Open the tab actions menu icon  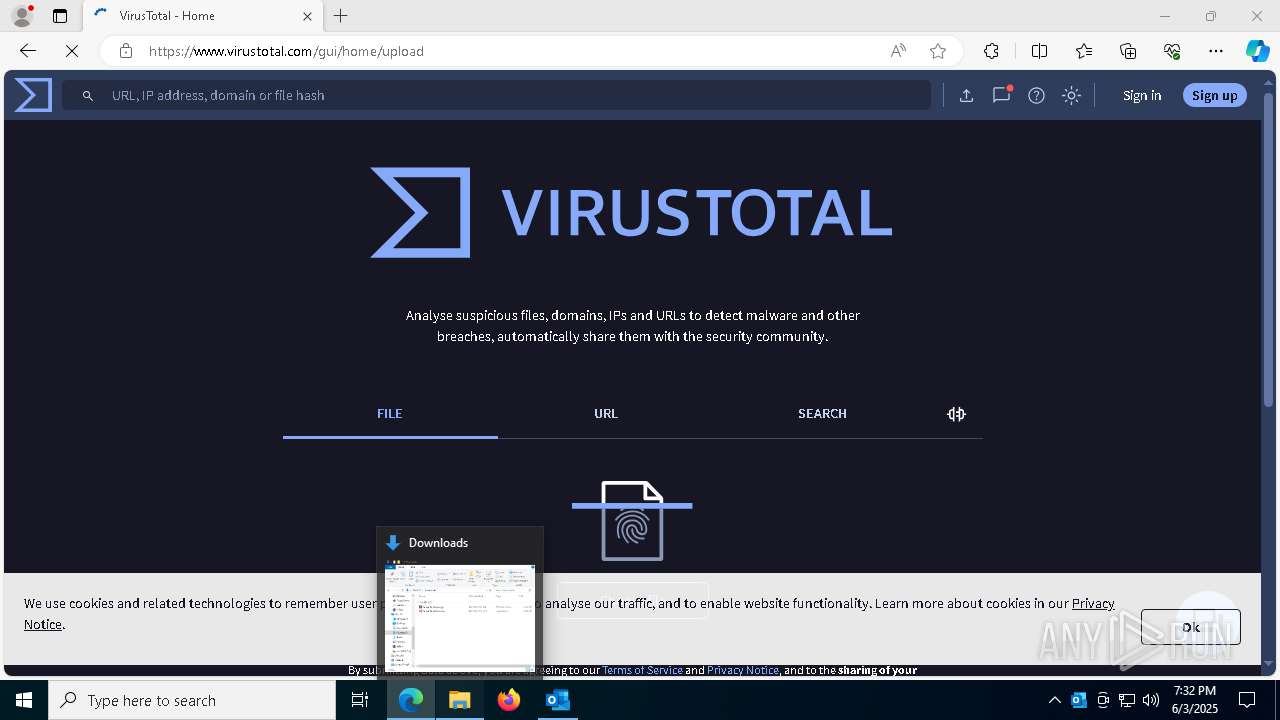tap(60, 16)
